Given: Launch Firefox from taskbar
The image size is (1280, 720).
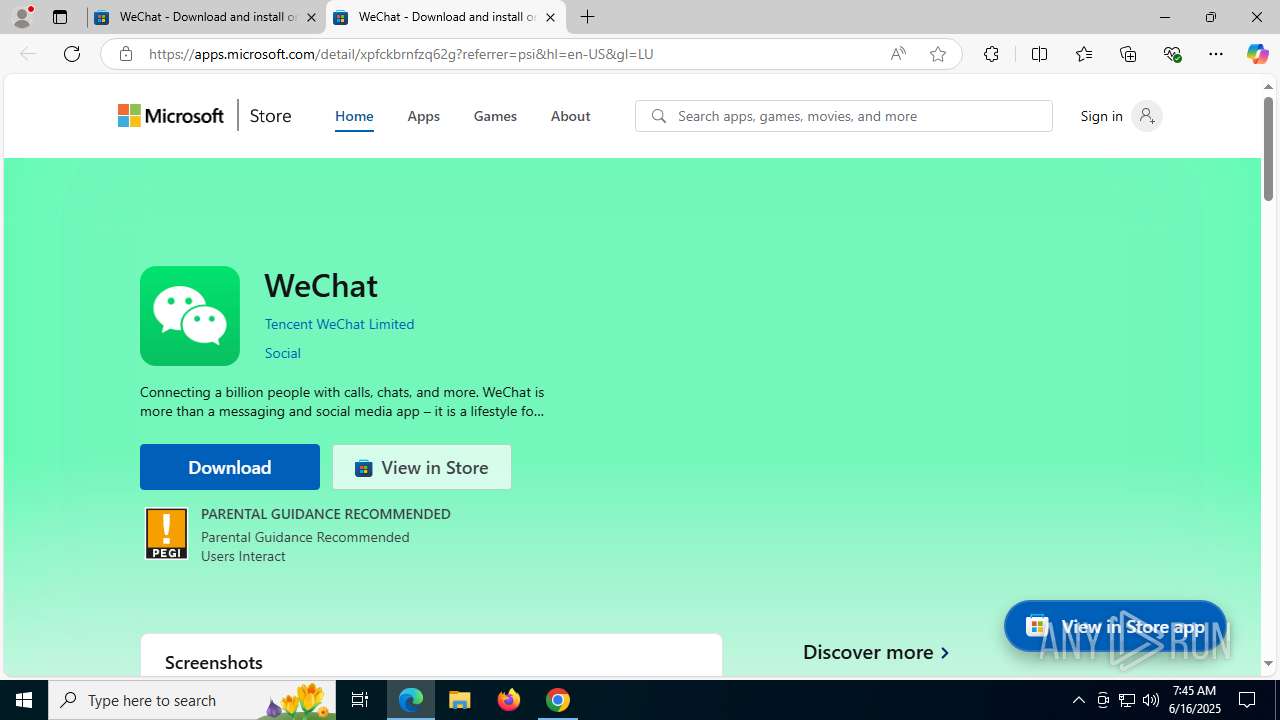Looking at the screenshot, I should pos(509,700).
